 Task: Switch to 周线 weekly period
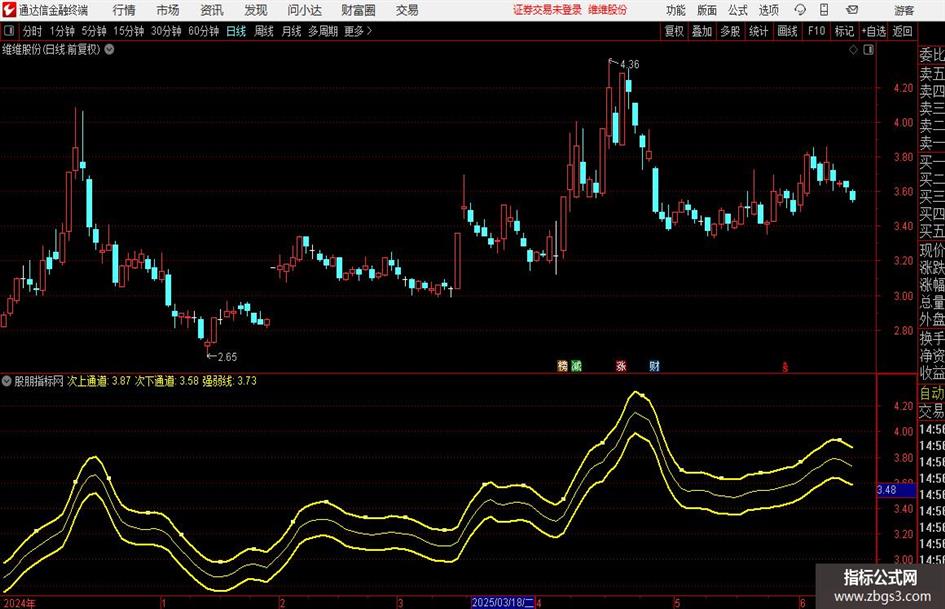pos(264,31)
